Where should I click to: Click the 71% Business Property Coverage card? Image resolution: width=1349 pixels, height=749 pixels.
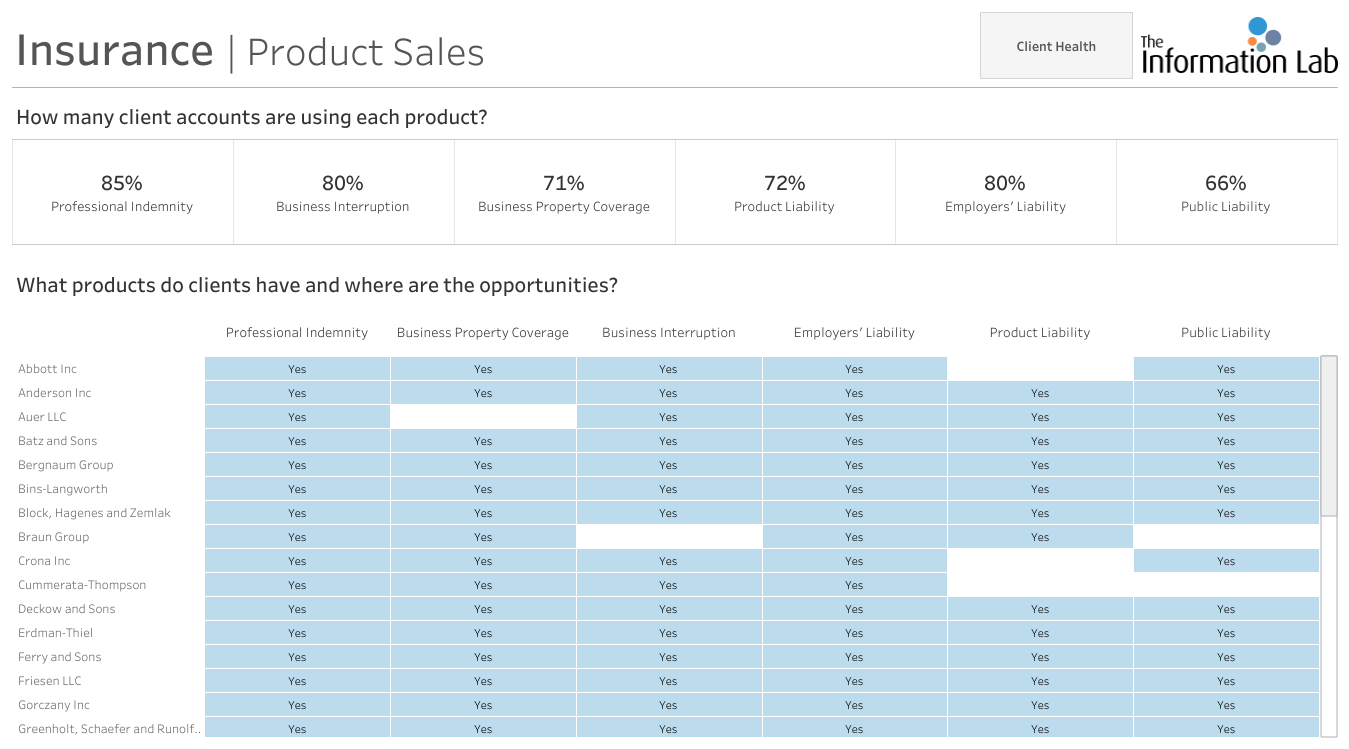pyautogui.click(x=564, y=193)
